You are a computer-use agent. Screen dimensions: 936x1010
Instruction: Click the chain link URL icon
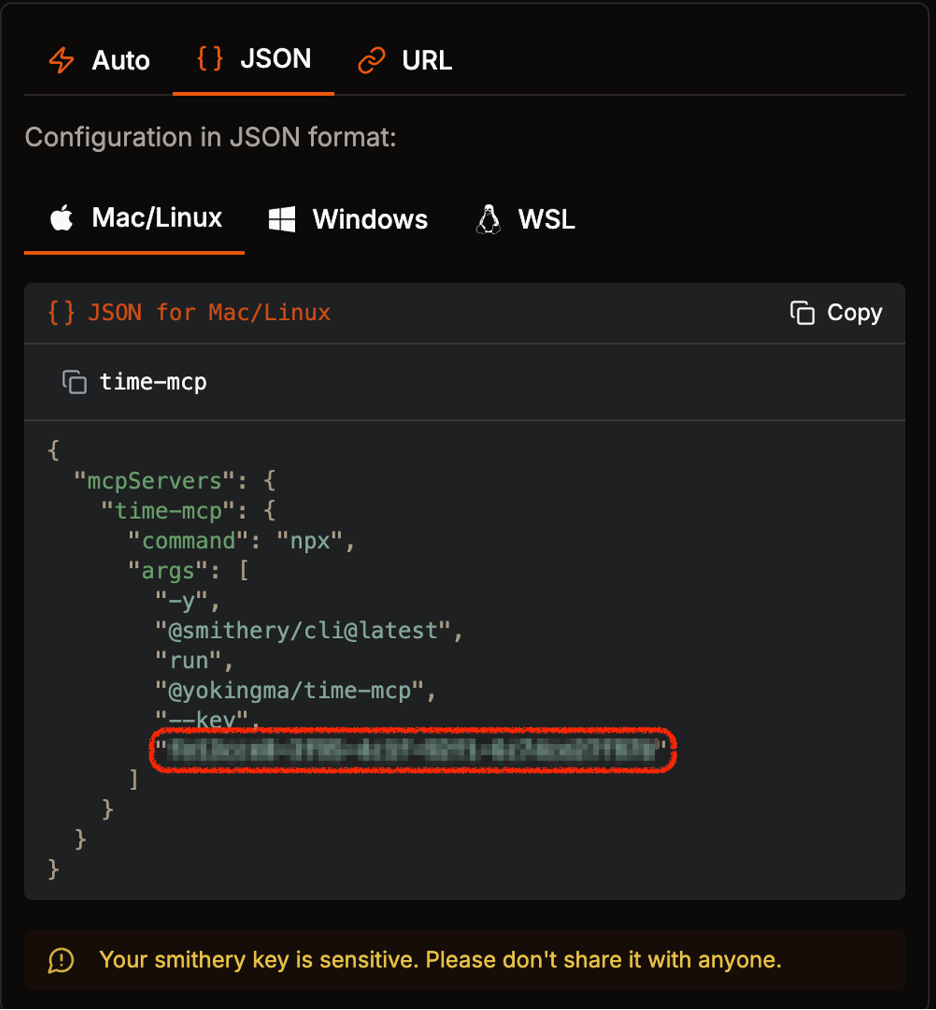point(372,61)
